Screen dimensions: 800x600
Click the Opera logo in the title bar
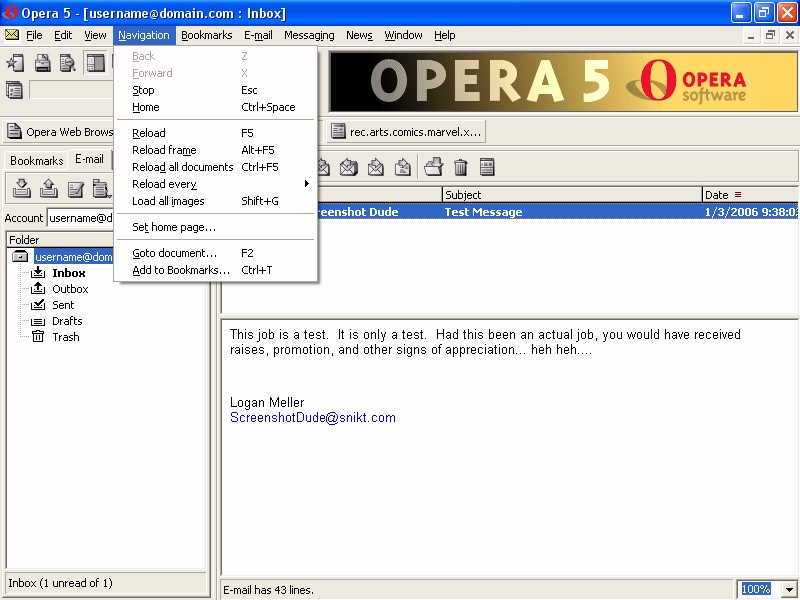pyautogui.click(x=10, y=12)
